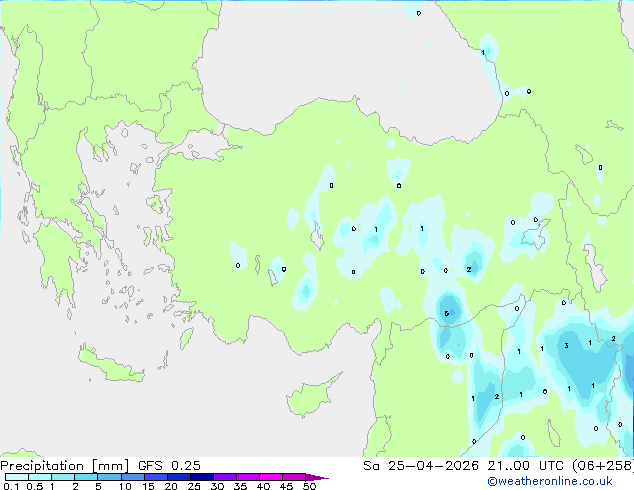Click legend tick label '50'
This screenshot has height=490, width=634.
(309, 486)
